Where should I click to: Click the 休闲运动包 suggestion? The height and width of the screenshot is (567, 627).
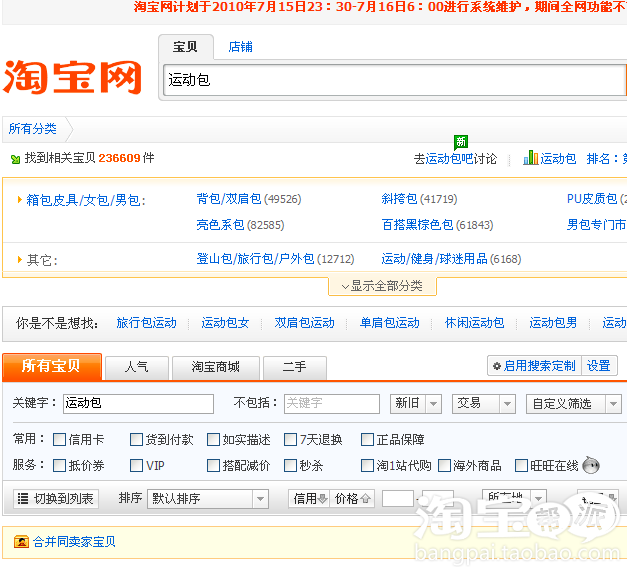474,323
